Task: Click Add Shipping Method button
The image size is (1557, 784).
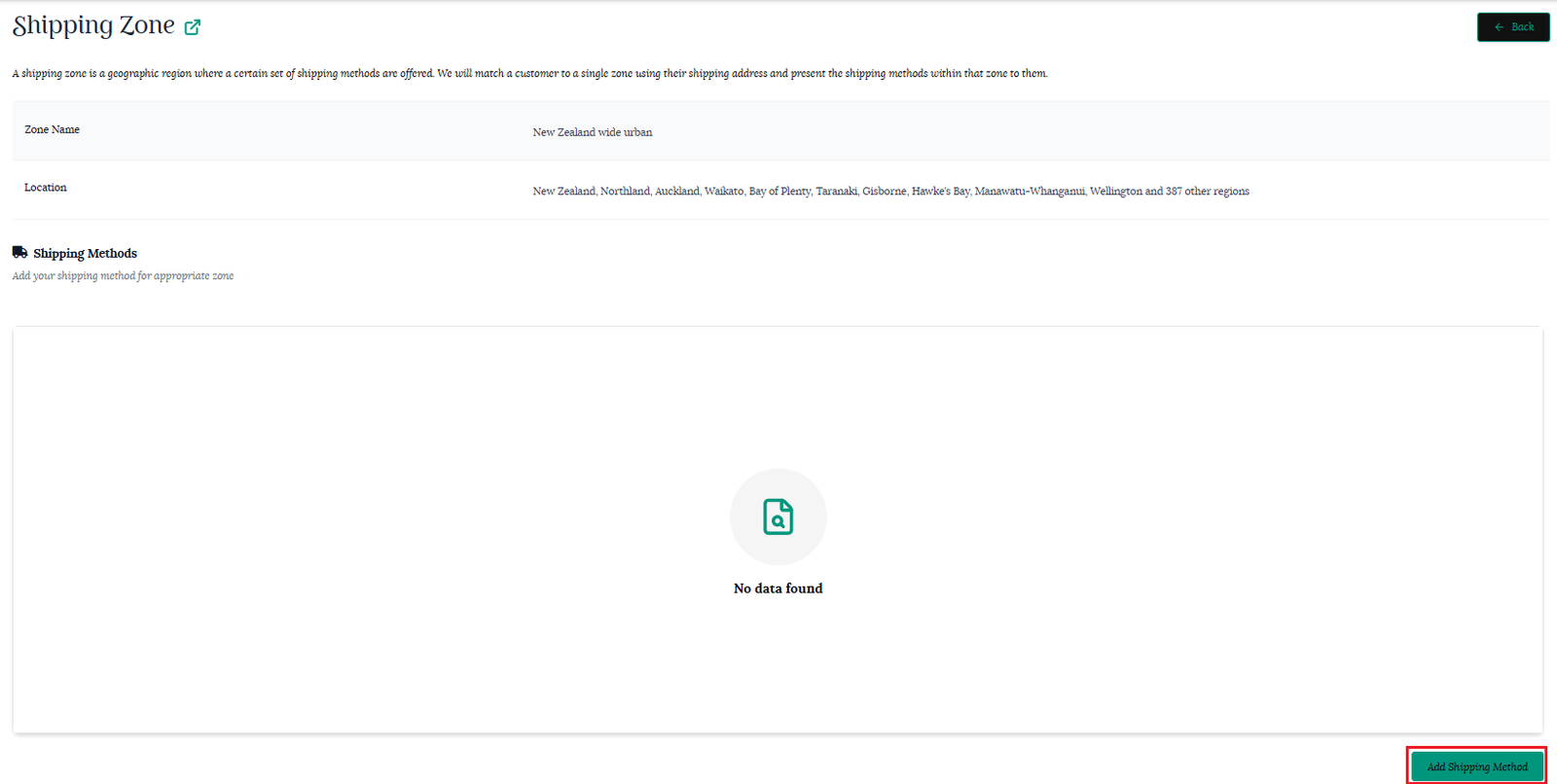Action: [x=1477, y=766]
